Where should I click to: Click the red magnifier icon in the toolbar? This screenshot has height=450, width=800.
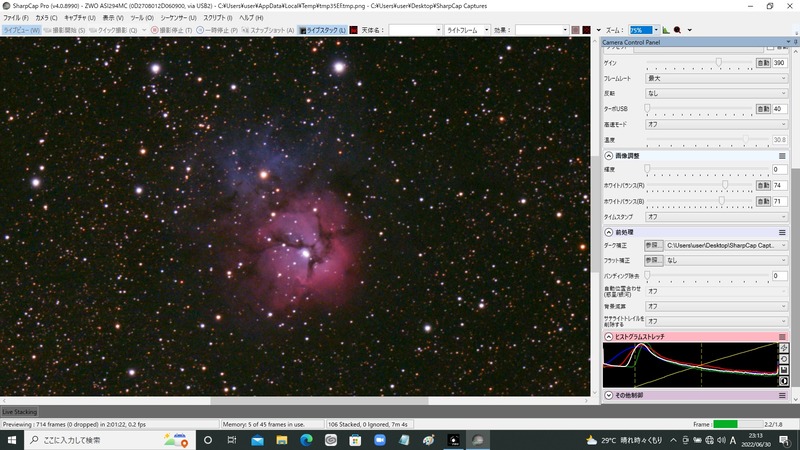[678, 30]
